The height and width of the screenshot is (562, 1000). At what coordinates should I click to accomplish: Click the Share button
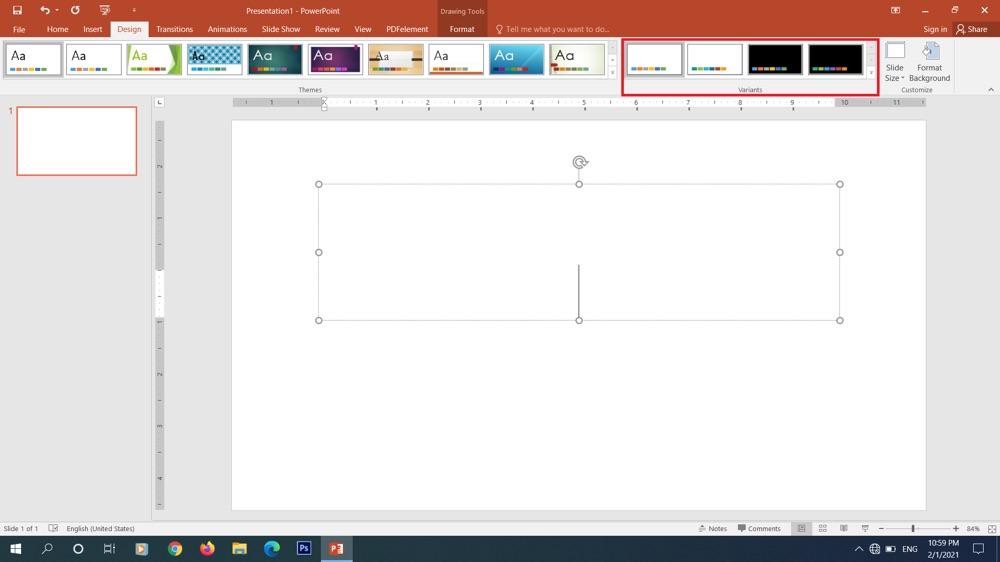click(973, 29)
